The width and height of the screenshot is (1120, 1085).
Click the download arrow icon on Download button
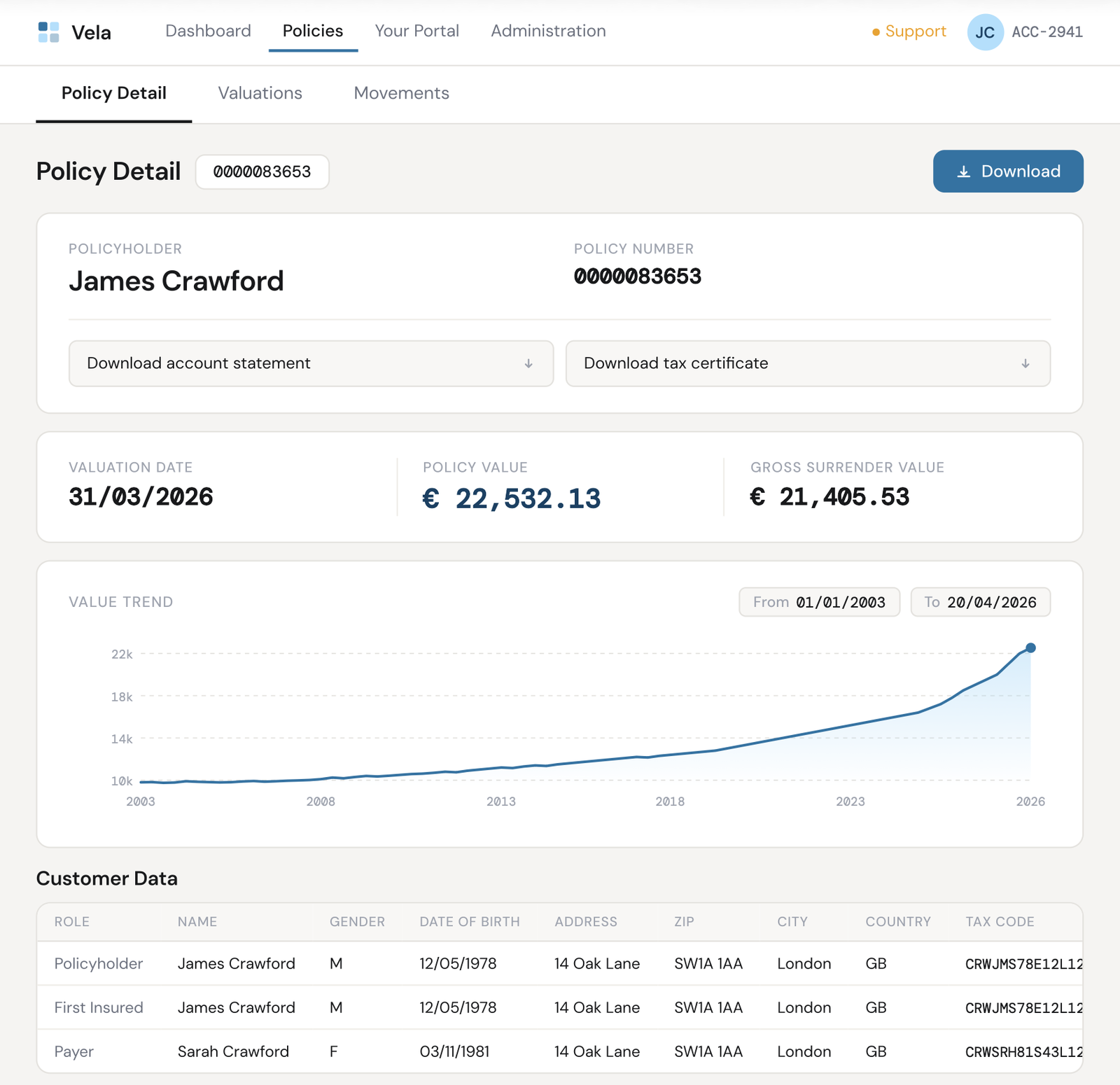point(965,171)
